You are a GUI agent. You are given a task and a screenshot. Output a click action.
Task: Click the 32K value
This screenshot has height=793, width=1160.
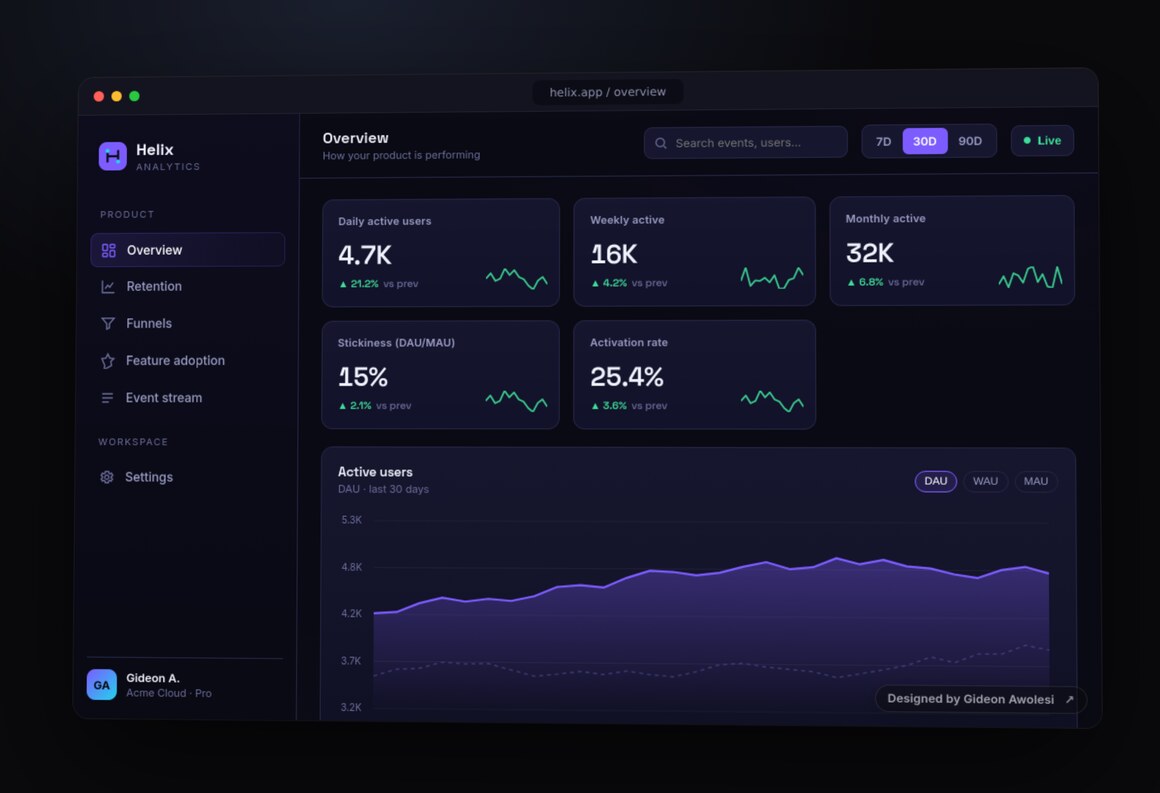point(870,253)
